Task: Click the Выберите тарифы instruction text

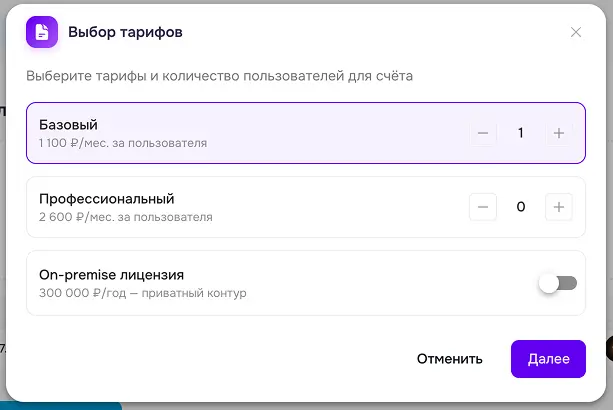Action: [219, 76]
